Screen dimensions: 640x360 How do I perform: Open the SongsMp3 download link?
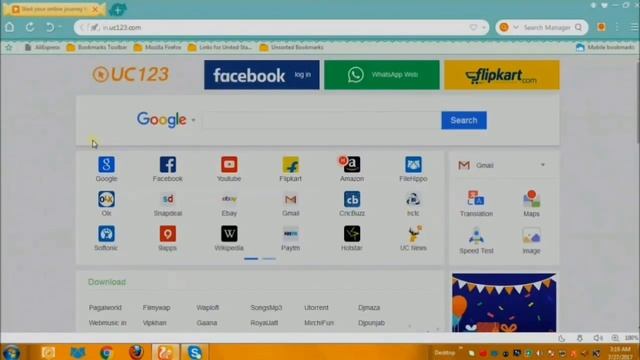coord(266,308)
